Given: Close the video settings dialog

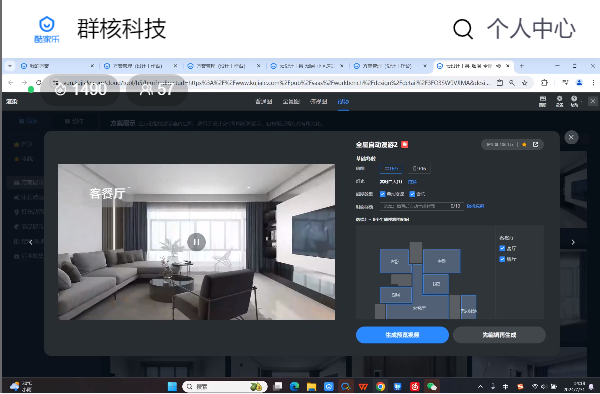Looking at the screenshot, I should (571, 137).
